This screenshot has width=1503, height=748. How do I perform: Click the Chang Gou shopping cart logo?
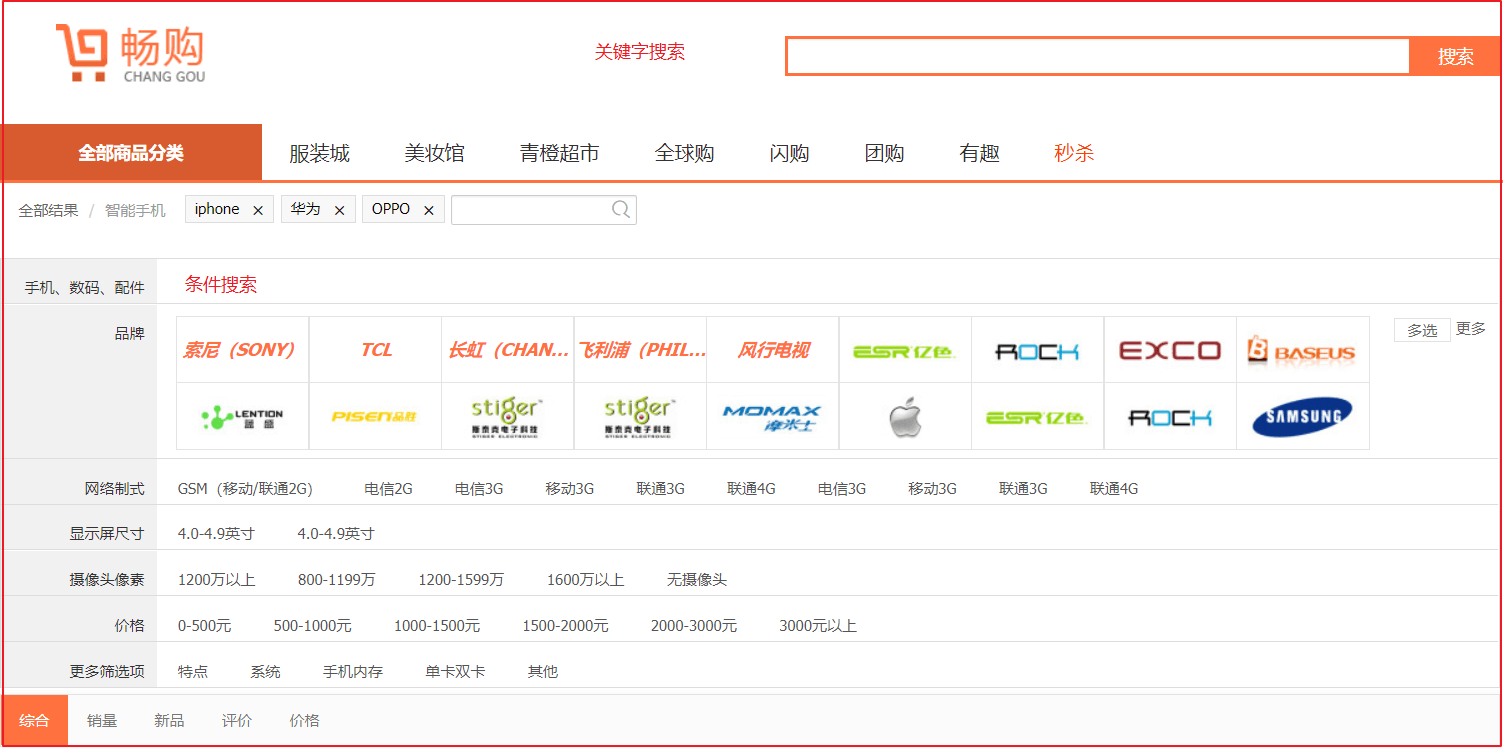[x=130, y=53]
